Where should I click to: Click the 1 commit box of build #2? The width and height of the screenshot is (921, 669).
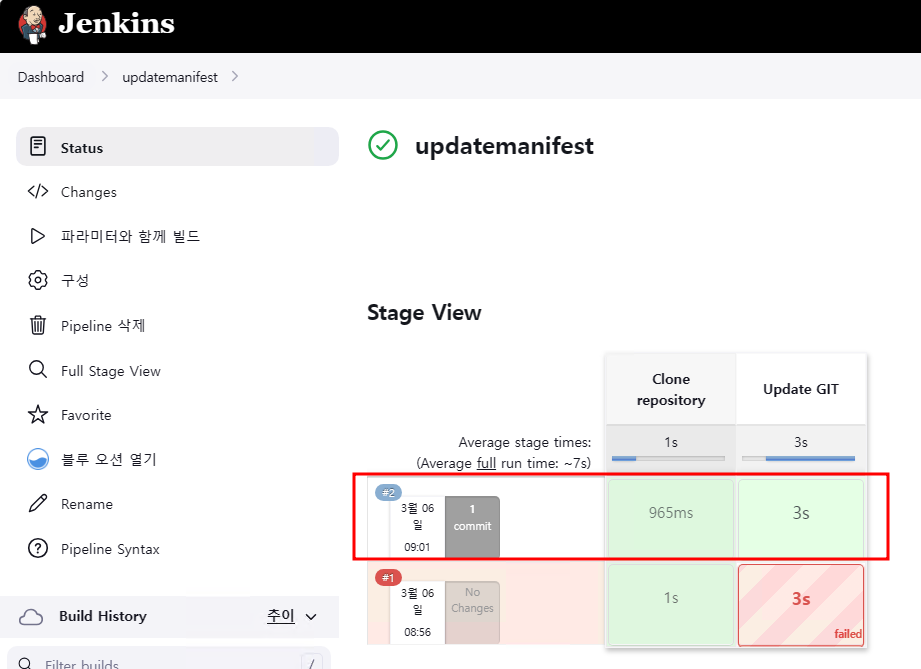click(472, 527)
